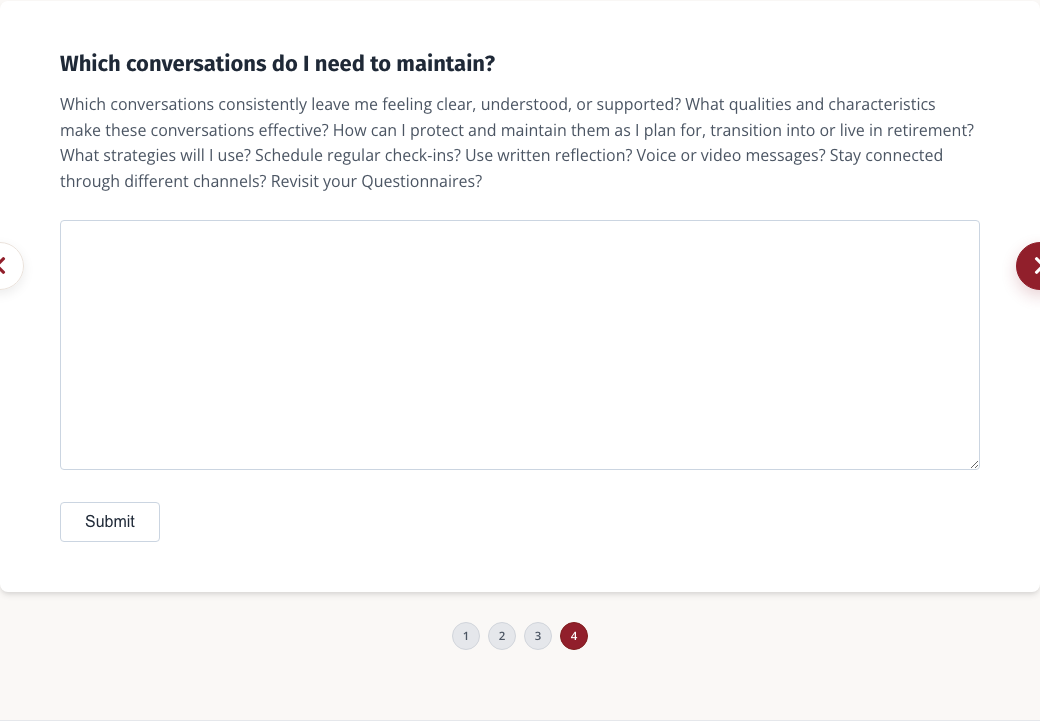
Task: Click the gray number 1 circle
Action: pos(466,636)
